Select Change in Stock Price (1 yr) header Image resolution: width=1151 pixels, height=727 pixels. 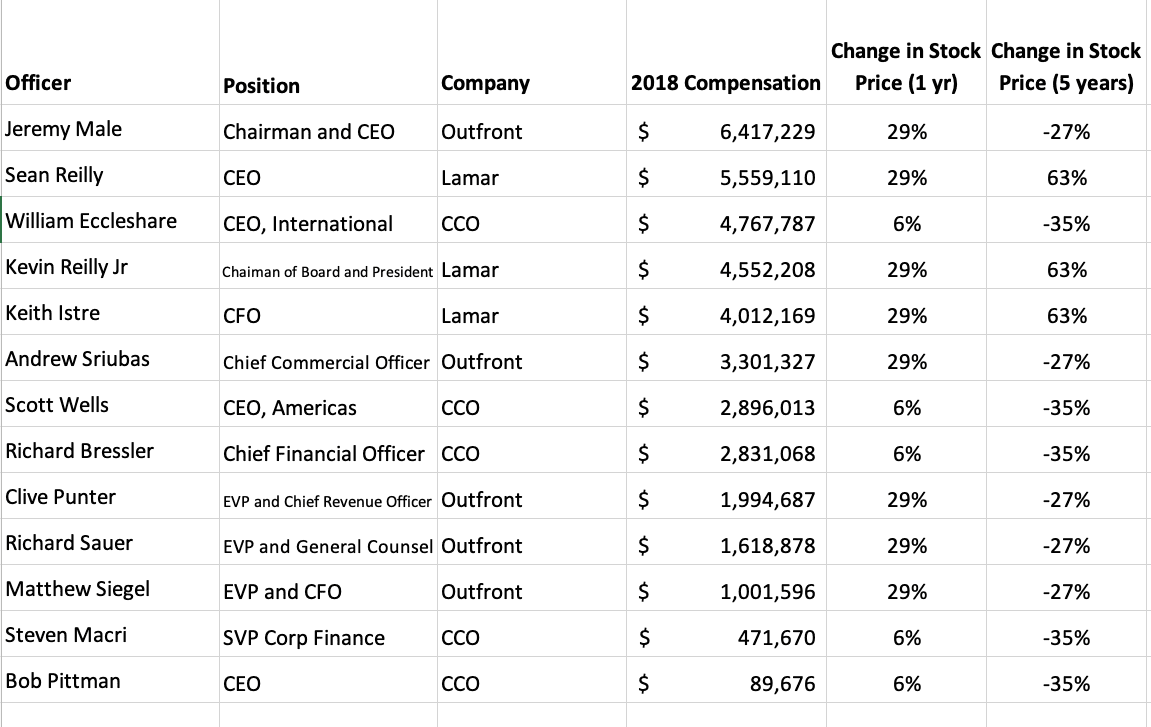906,67
